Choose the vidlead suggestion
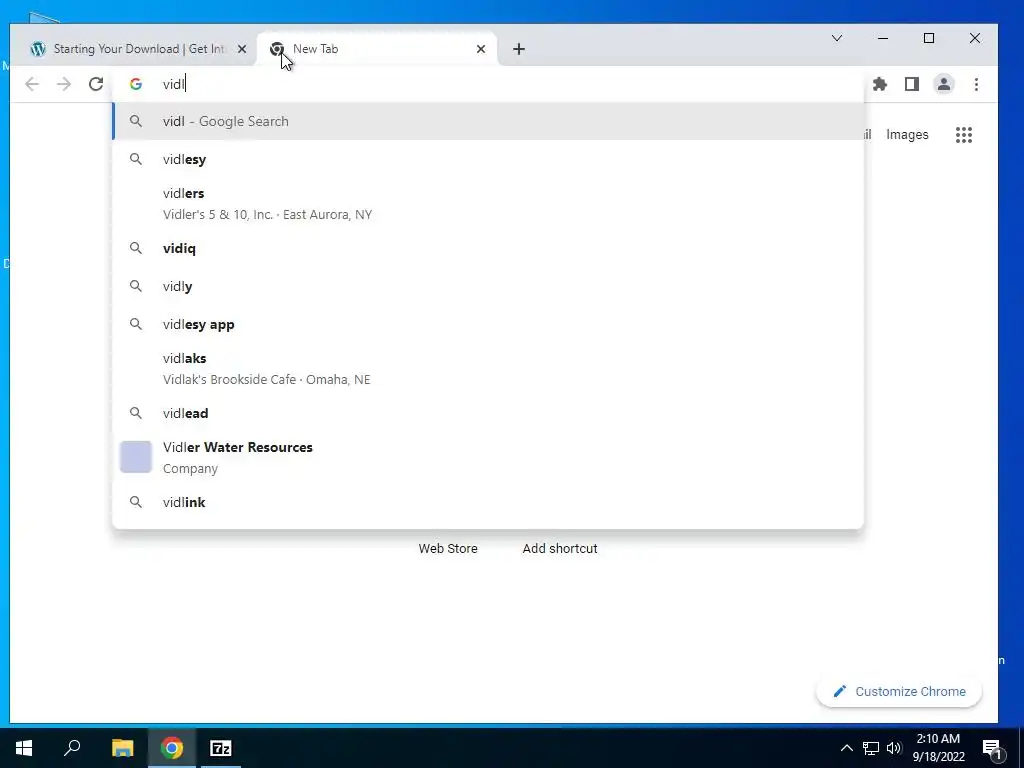1024x768 pixels. click(488, 413)
